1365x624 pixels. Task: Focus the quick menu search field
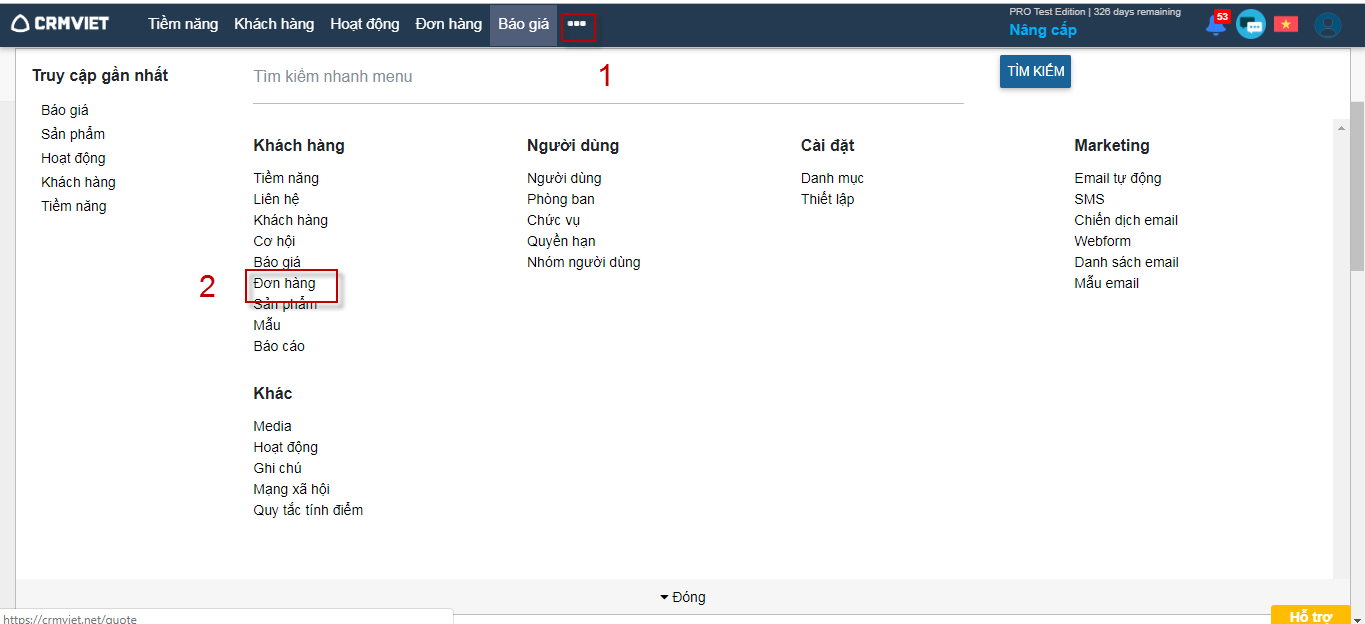[x=607, y=77]
